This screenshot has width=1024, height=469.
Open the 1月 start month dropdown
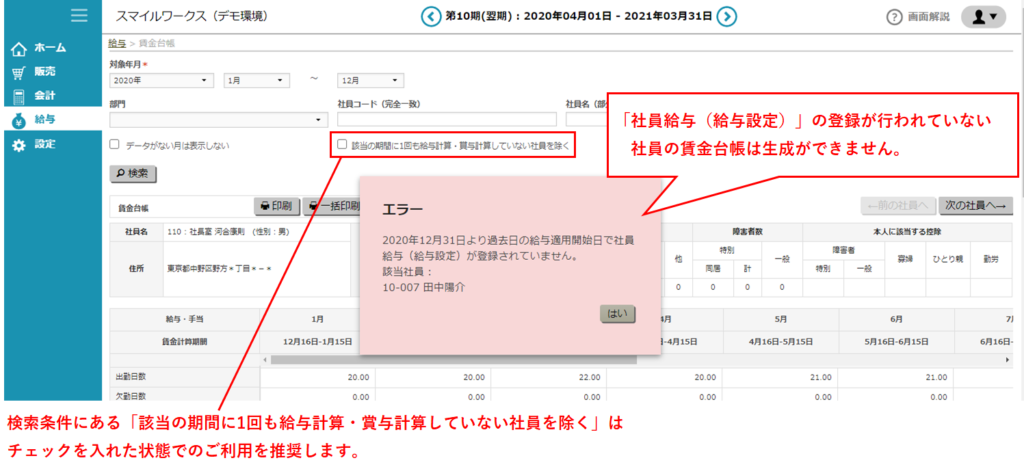pos(257,80)
